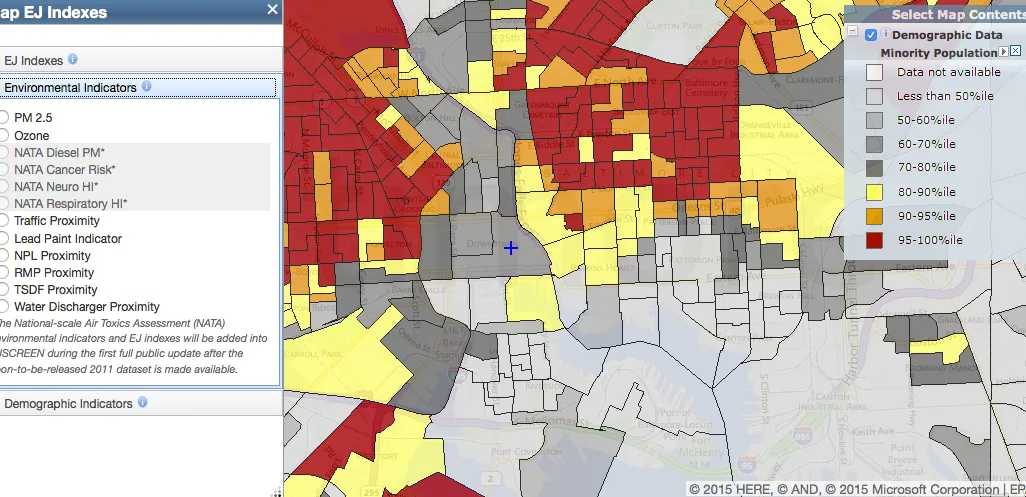
Task: Click info icon next to EJ Indexes
Action: point(73,60)
